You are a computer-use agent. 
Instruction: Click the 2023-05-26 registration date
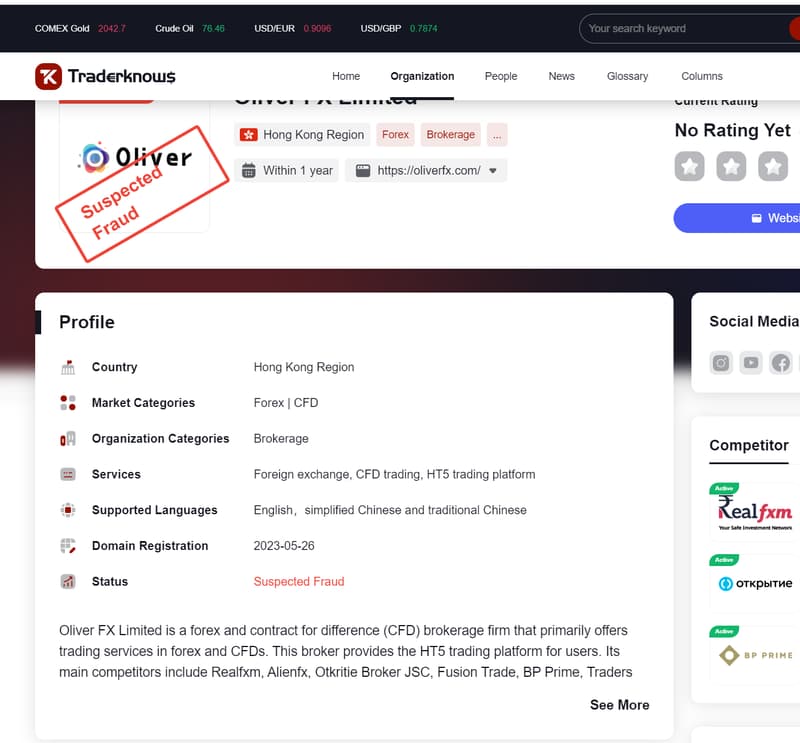pyautogui.click(x=284, y=546)
